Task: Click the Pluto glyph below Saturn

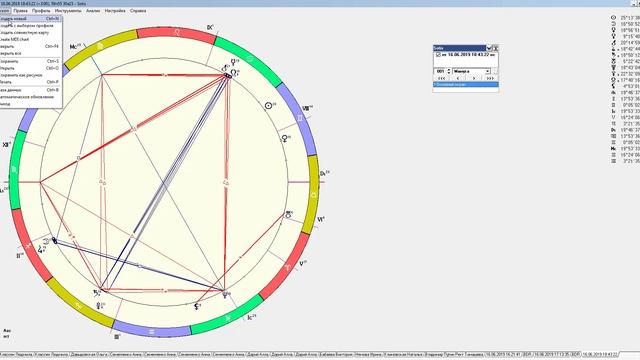Action: (99, 305)
